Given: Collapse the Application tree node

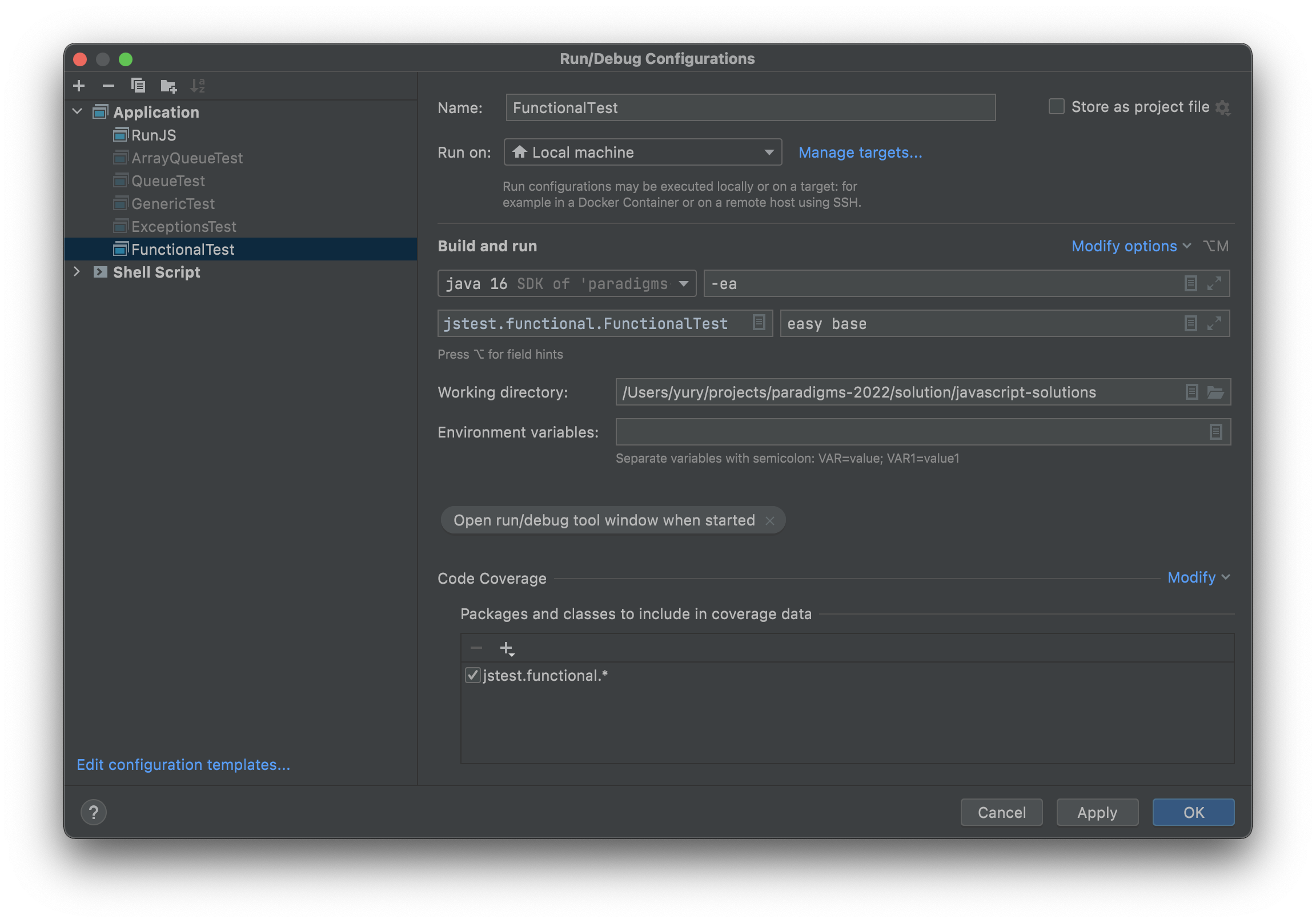Looking at the screenshot, I should 77,112.
